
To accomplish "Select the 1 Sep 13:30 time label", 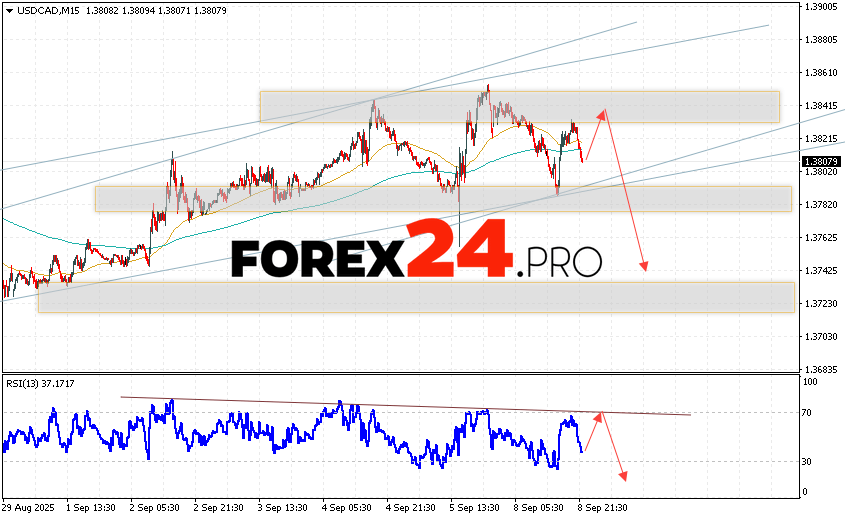I will click(x=91, y=508).
